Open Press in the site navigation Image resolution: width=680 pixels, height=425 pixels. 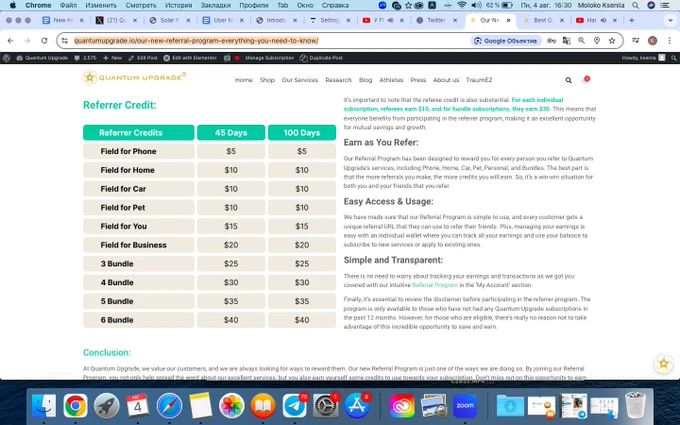(x=418, y=80)
